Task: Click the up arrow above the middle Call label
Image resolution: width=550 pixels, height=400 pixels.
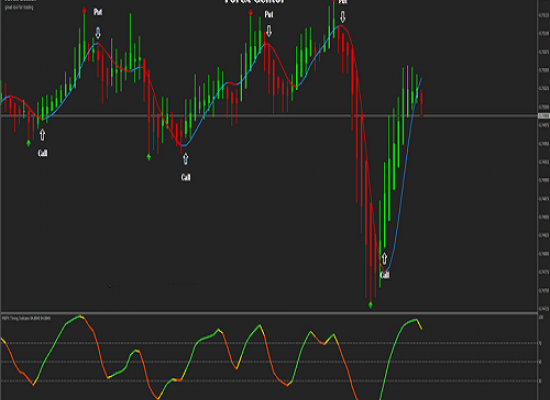Action: coord(186,159)
